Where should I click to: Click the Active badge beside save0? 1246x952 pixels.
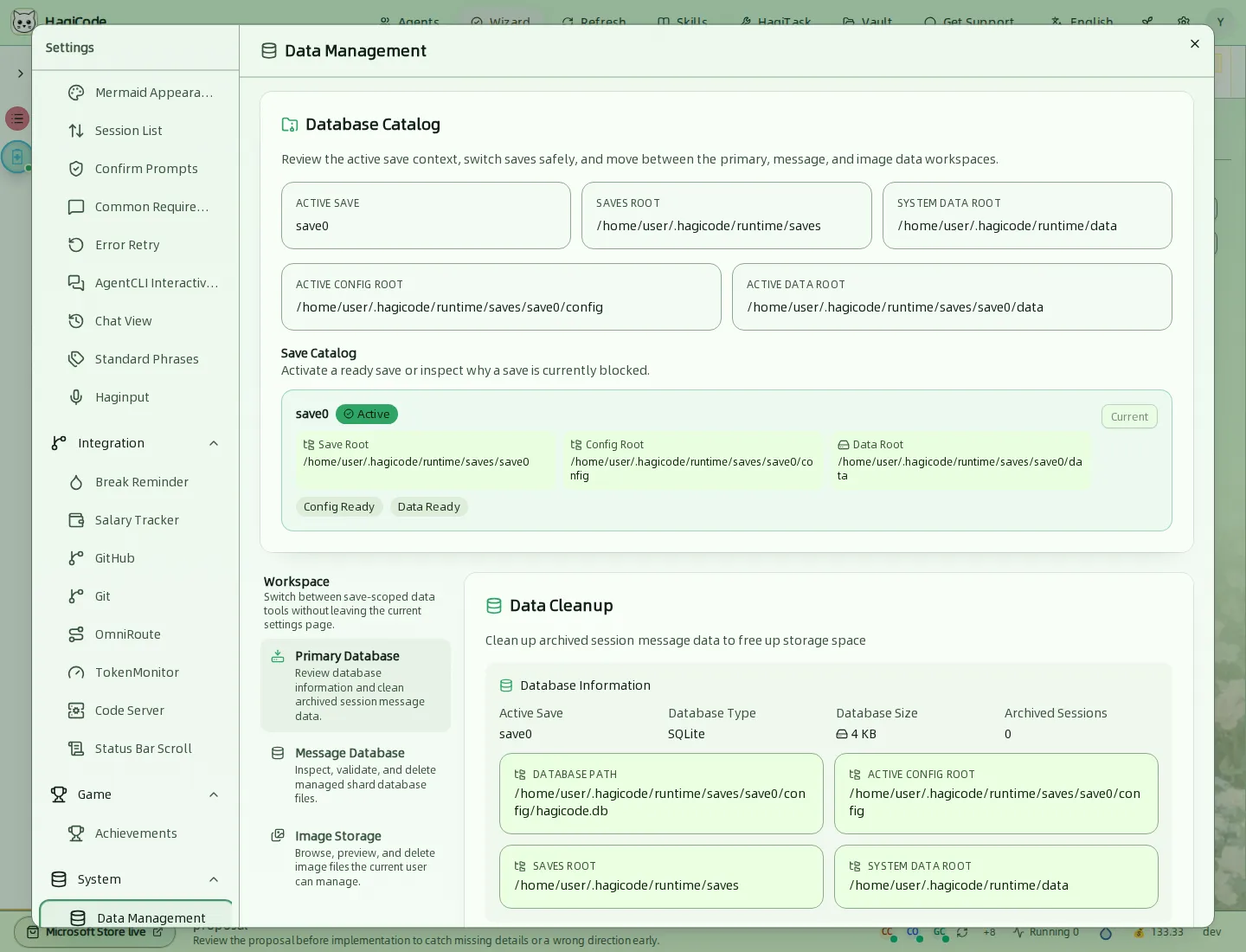(x=367, y=415)
